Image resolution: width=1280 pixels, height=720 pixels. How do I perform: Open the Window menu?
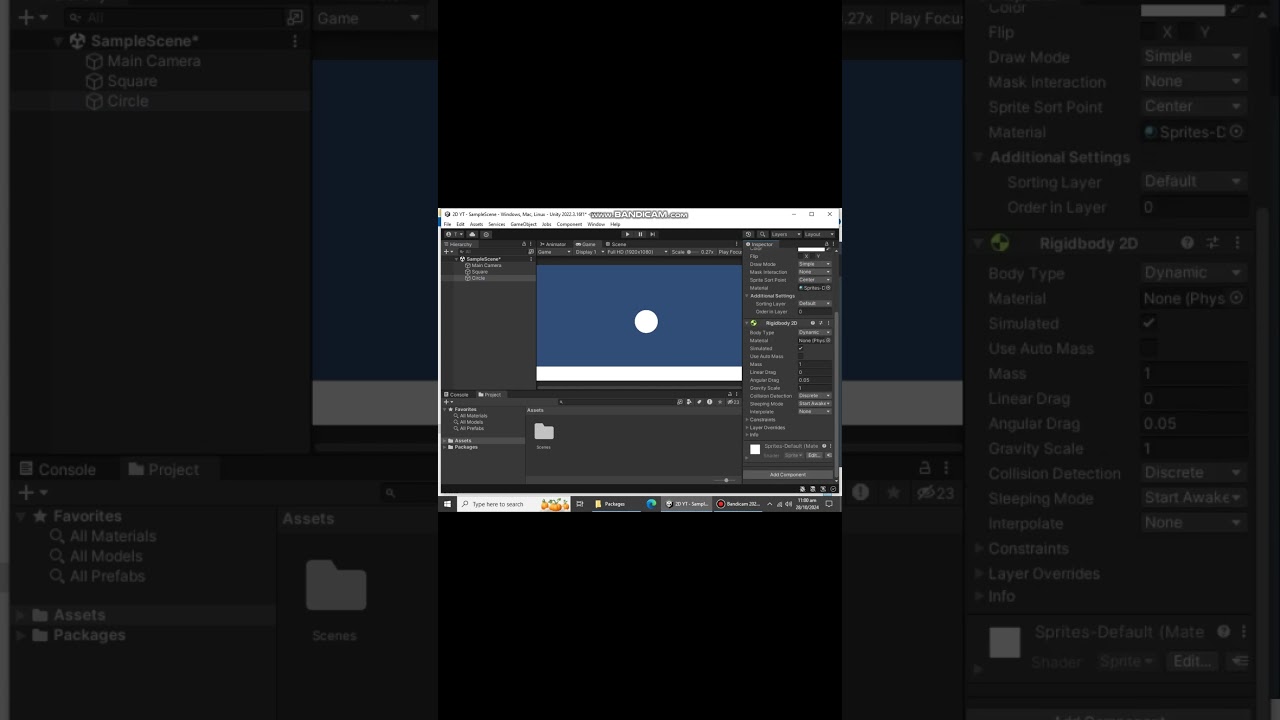(x=596, y=224)
